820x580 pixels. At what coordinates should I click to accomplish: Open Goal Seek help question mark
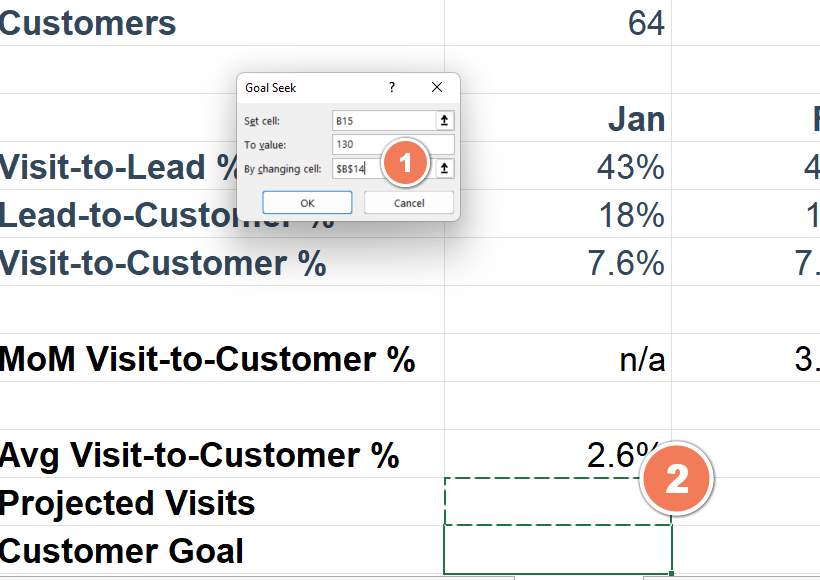click(392, 87)
